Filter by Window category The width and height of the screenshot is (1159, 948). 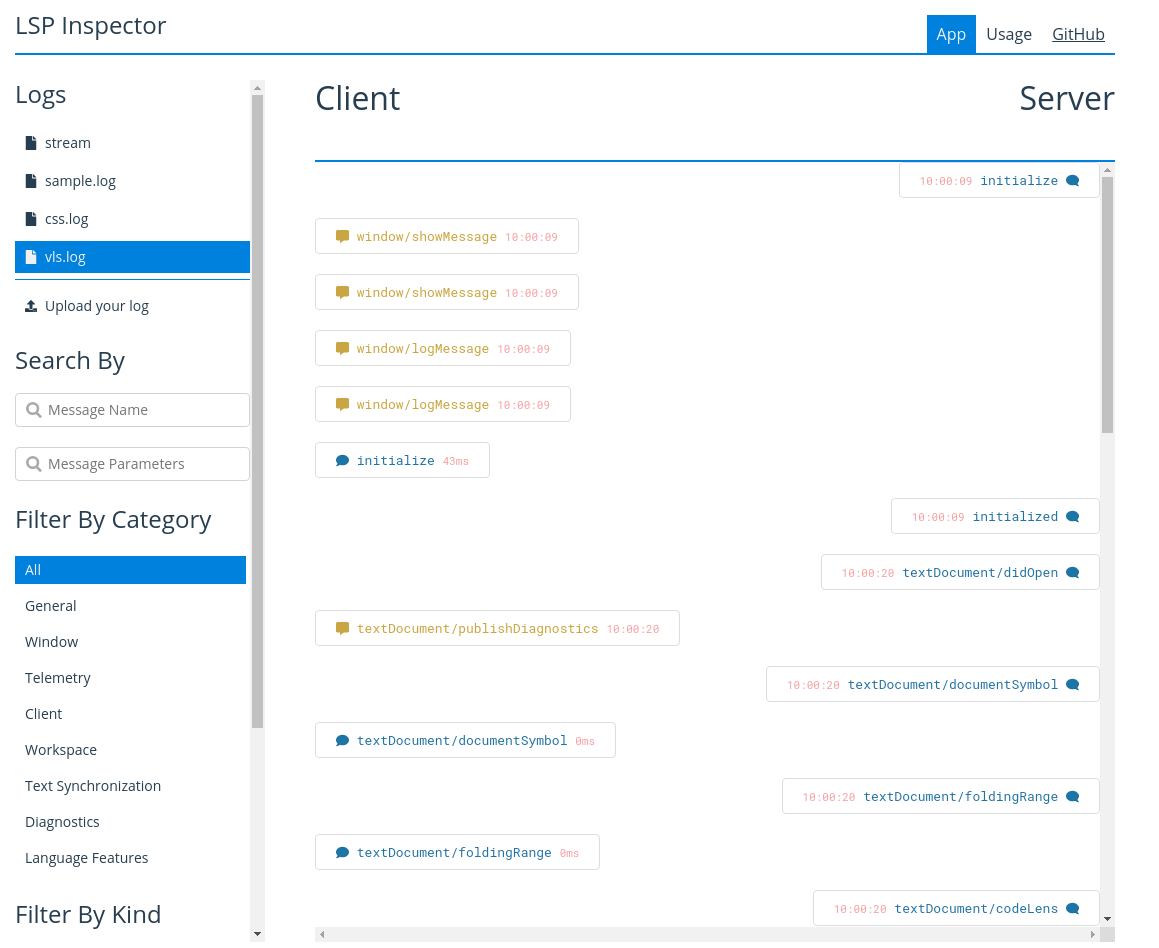click(130, 642)
